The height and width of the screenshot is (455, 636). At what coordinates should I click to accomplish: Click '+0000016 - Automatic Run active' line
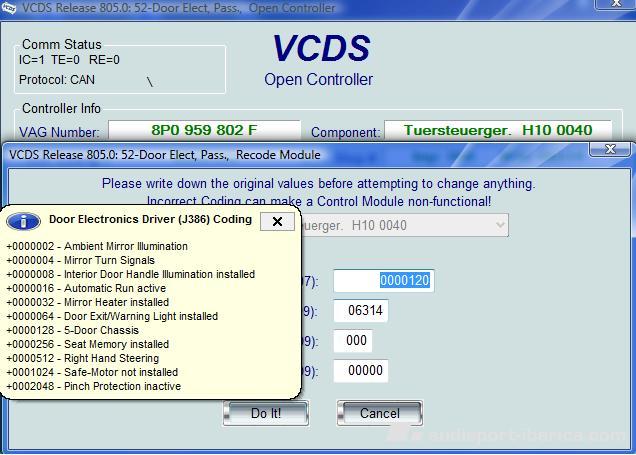click(86, 288)
